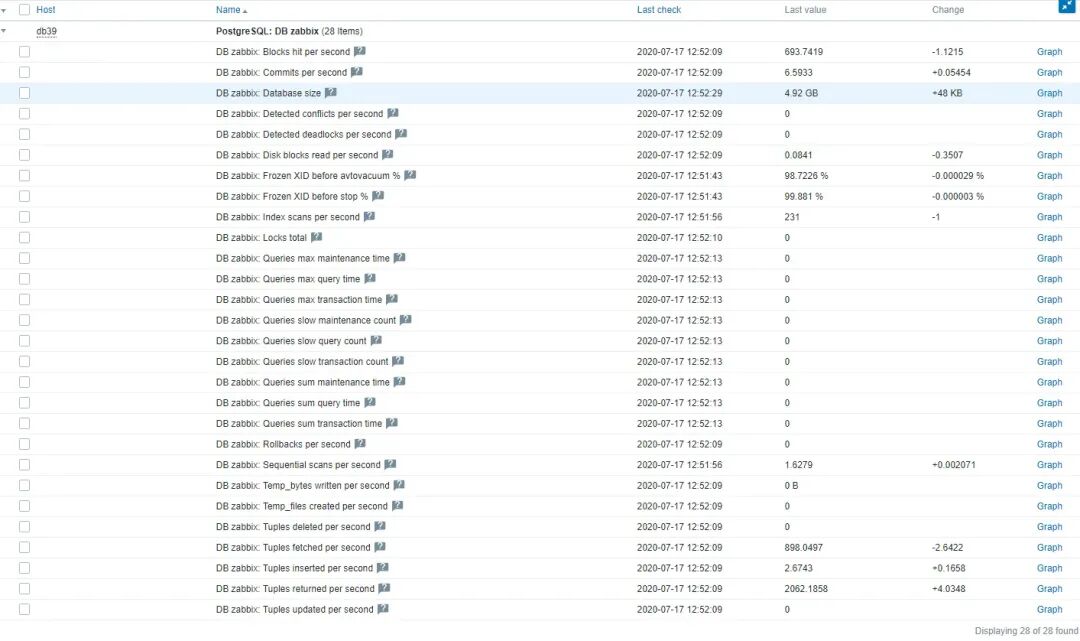Image resolution: width=1080 pixels, height=641 pixels.
Task: Open help icon for Index scans per second
Action: pos(369,216)
